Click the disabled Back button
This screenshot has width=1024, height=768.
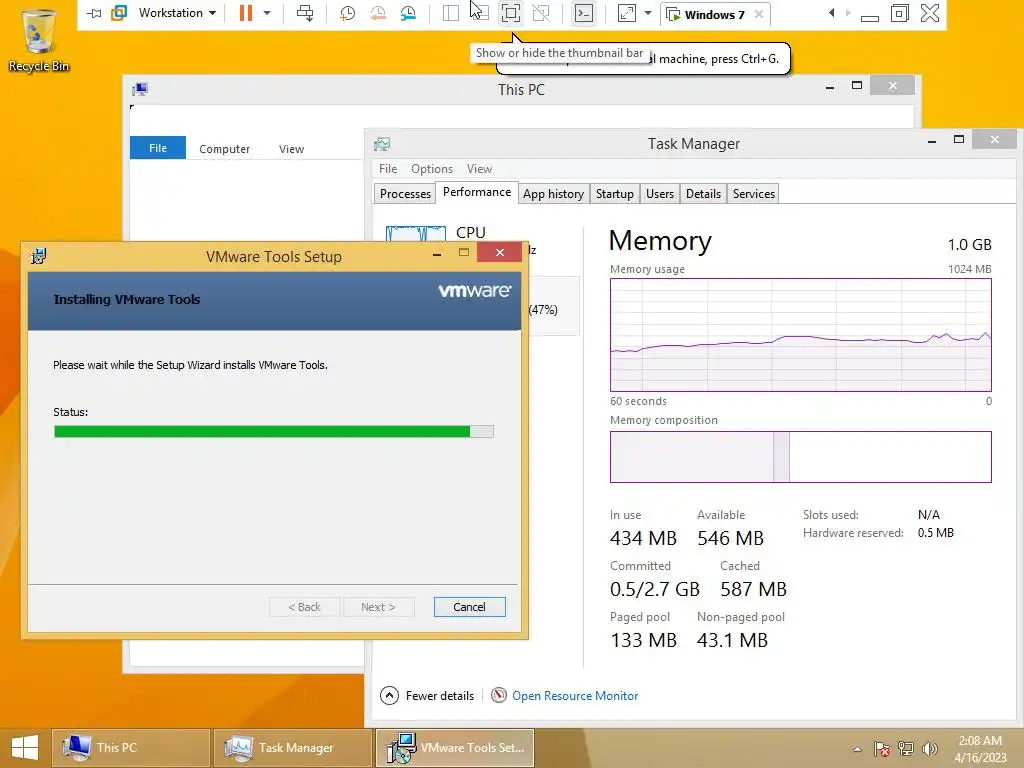point(304,607)
